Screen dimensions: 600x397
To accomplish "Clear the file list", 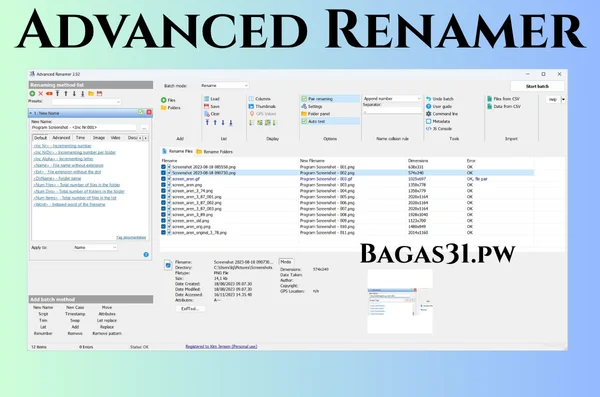I will pos(212,114).
